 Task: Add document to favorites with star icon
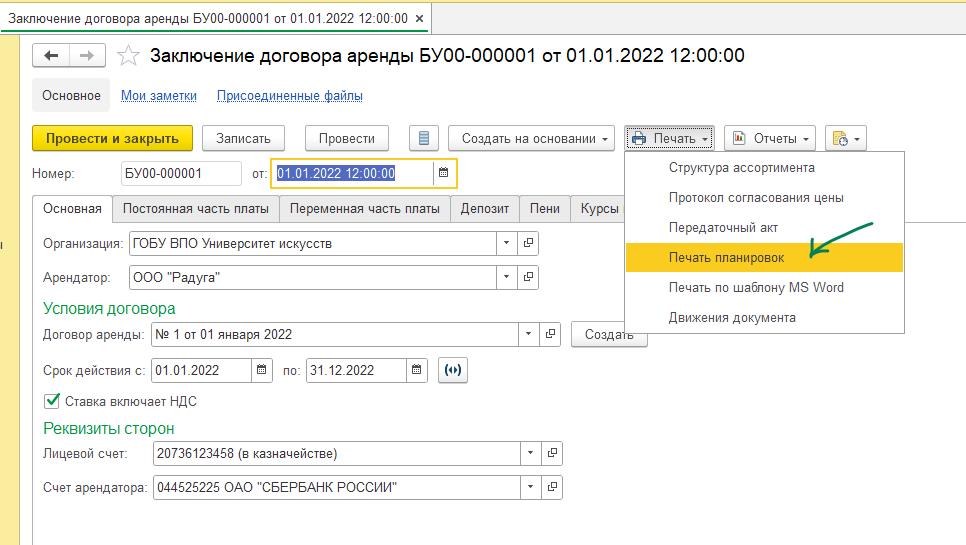coord(128,56)
